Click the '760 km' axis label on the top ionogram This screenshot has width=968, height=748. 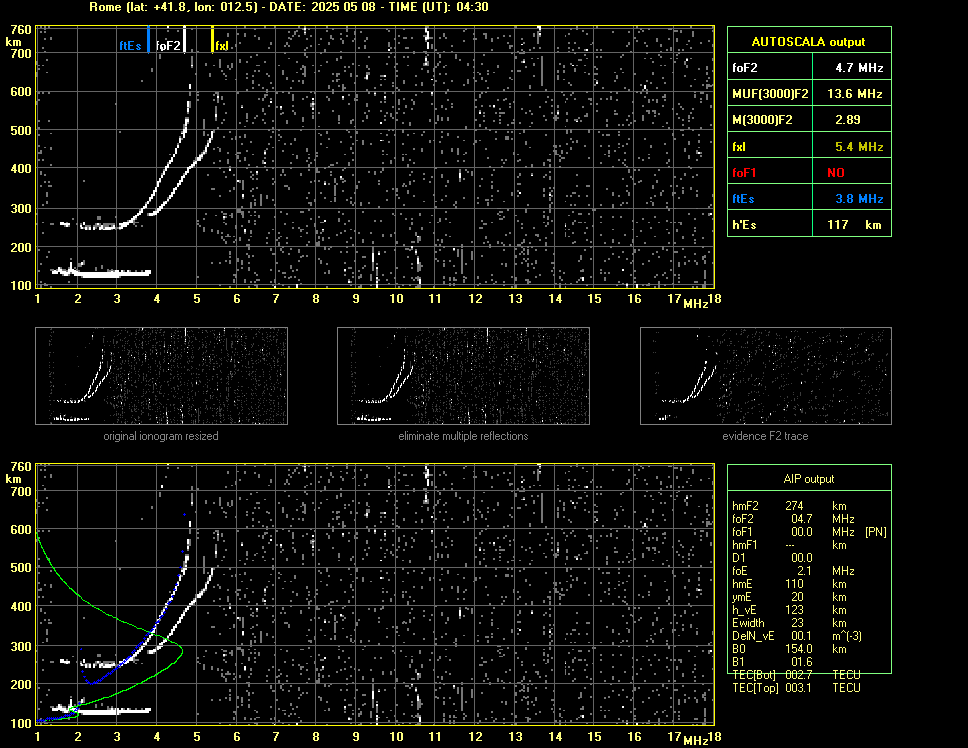pos(19,35)
